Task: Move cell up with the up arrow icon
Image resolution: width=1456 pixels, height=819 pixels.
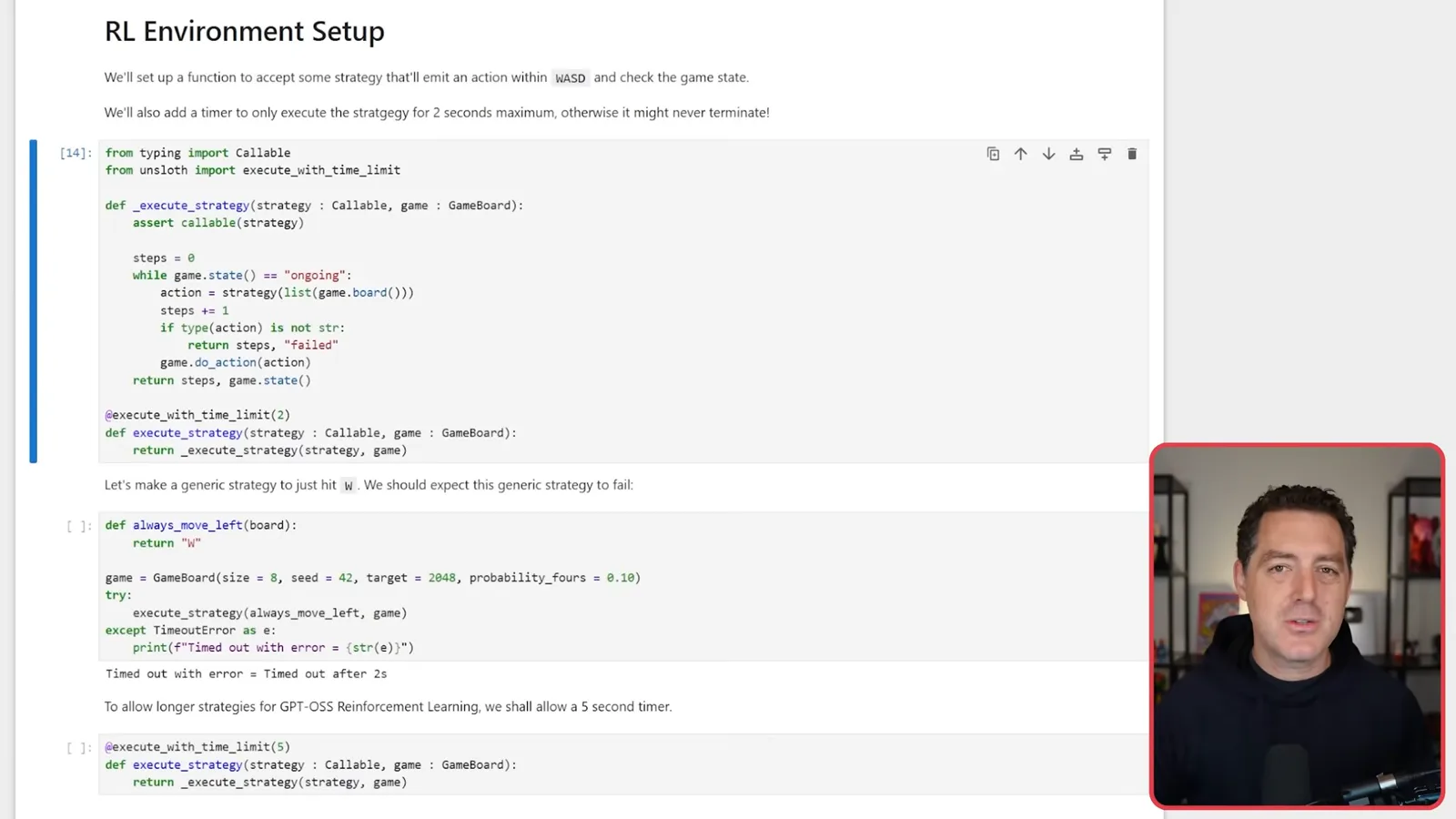Action: click(1021, 154)
